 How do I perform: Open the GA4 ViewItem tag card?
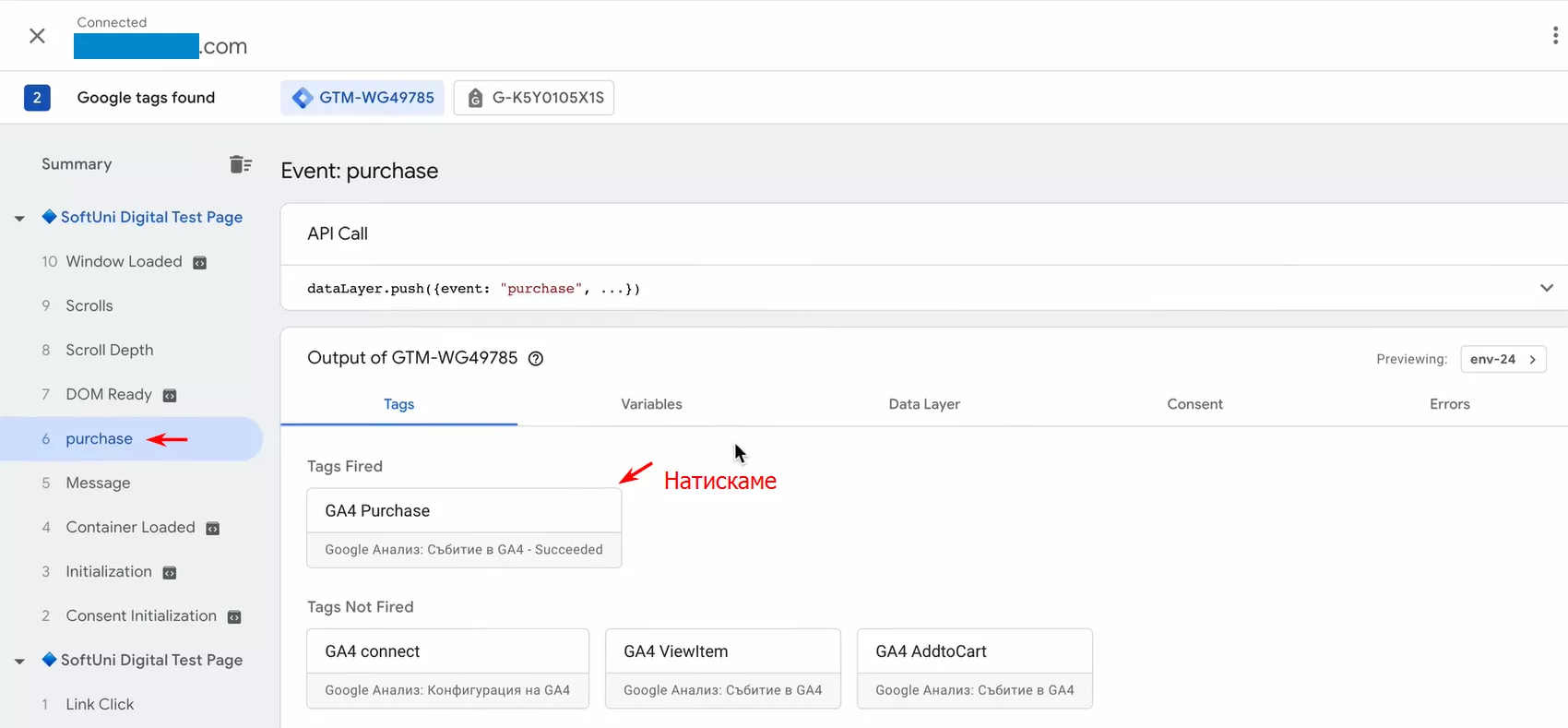tap(722, 669)
